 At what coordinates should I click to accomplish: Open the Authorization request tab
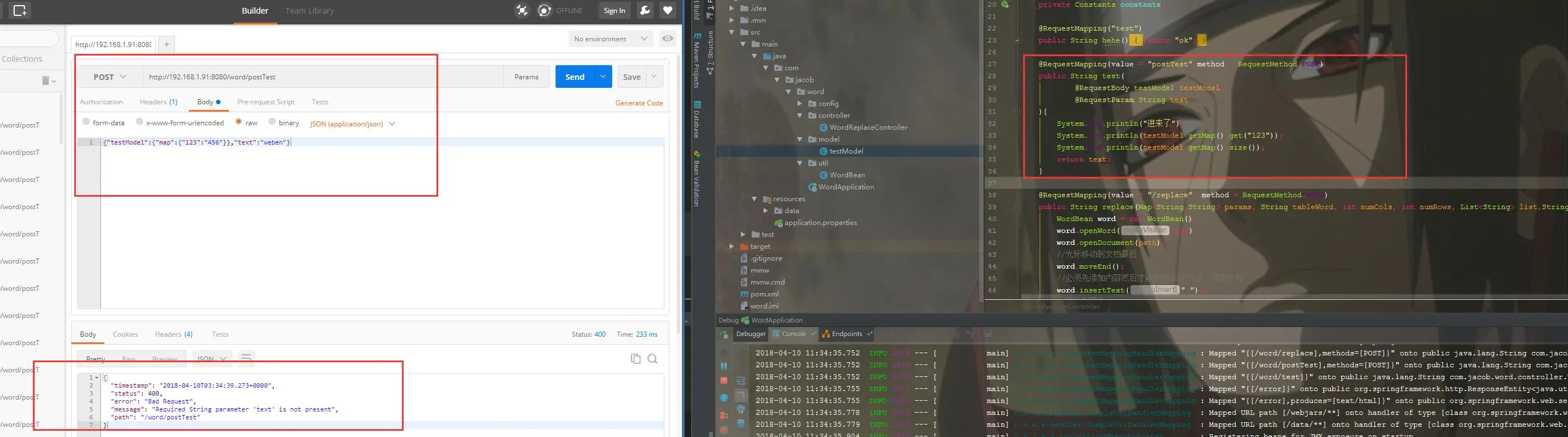coord(101,102)
